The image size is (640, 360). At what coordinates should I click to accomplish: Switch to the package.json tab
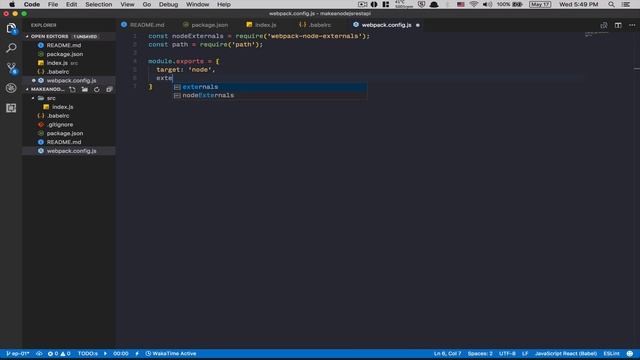(x=206, y=25)
